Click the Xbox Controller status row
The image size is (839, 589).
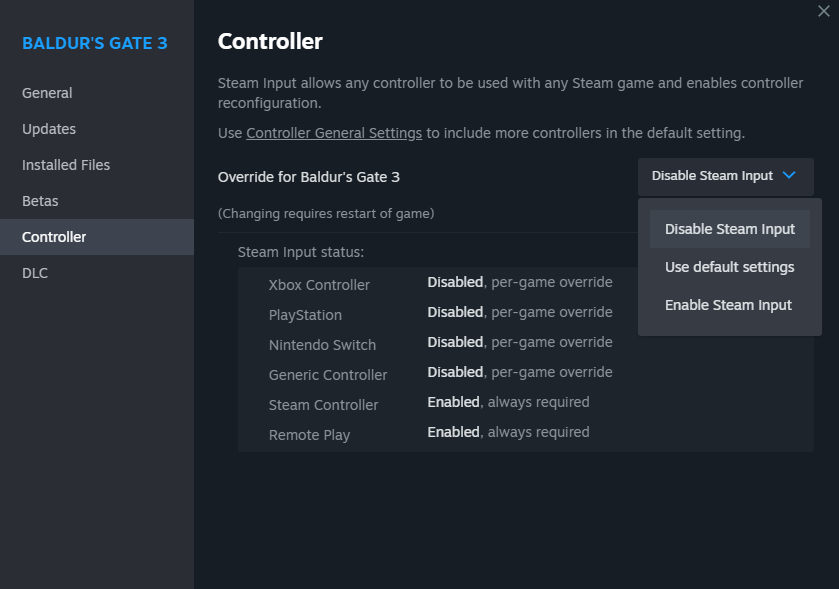440,284
